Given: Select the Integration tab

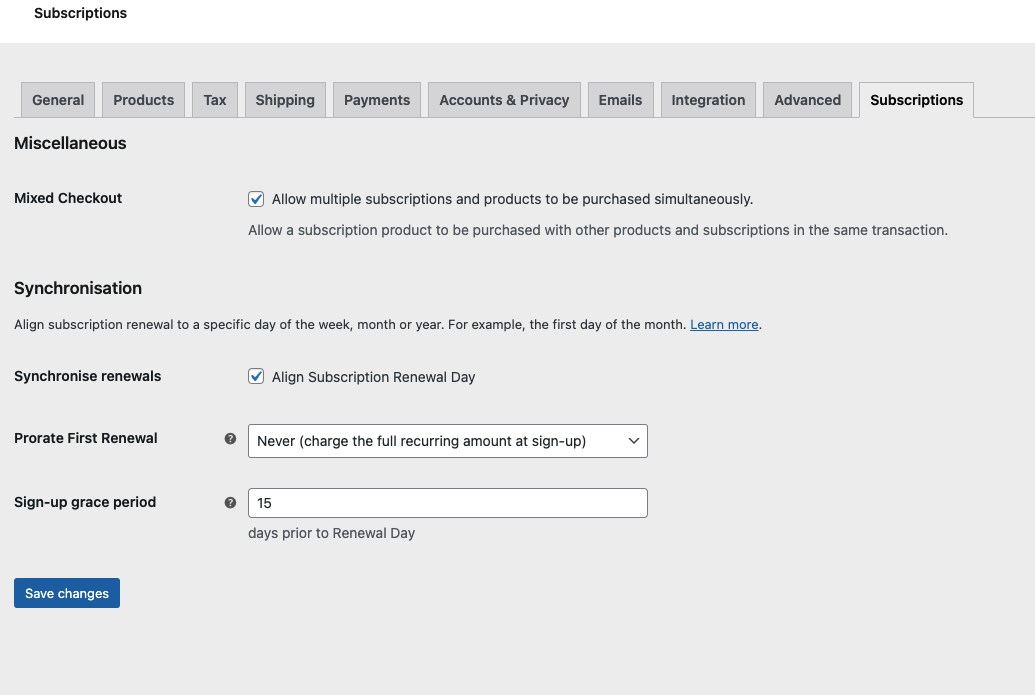Looking at the screenshot, I should [x=708, y=100].
